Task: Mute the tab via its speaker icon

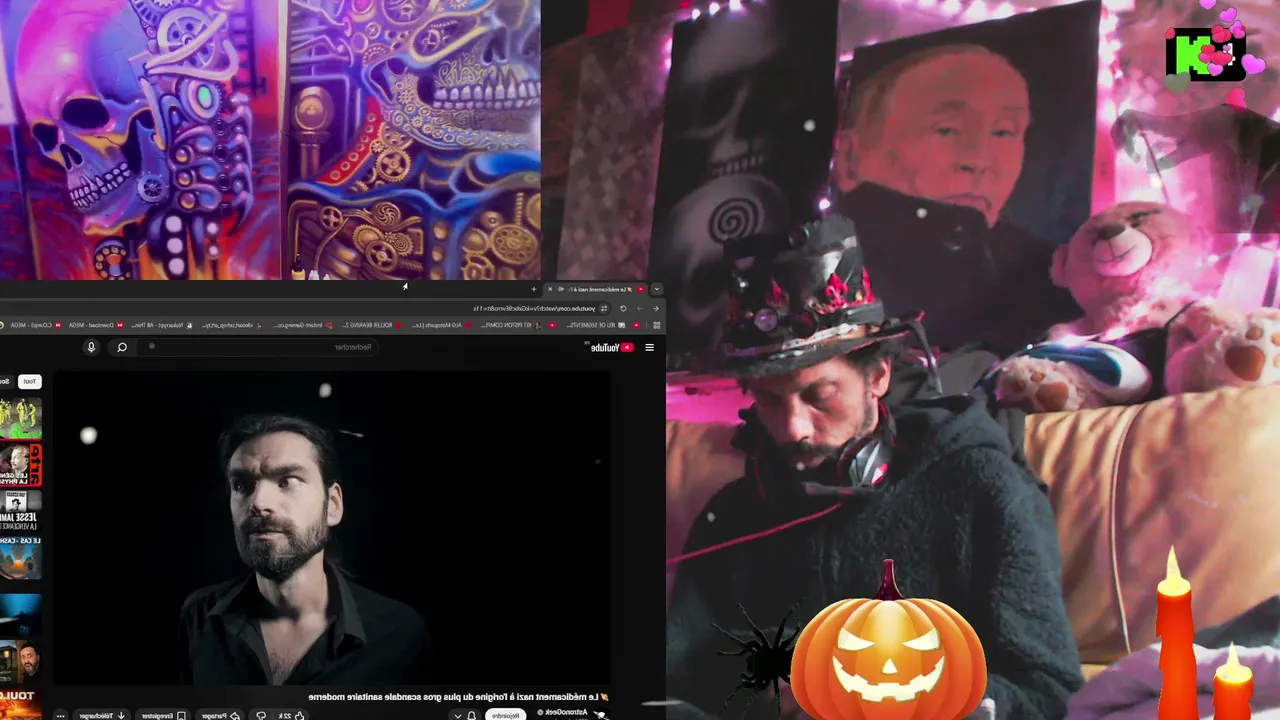Action: pyautogui.click(x=561, y=289)
